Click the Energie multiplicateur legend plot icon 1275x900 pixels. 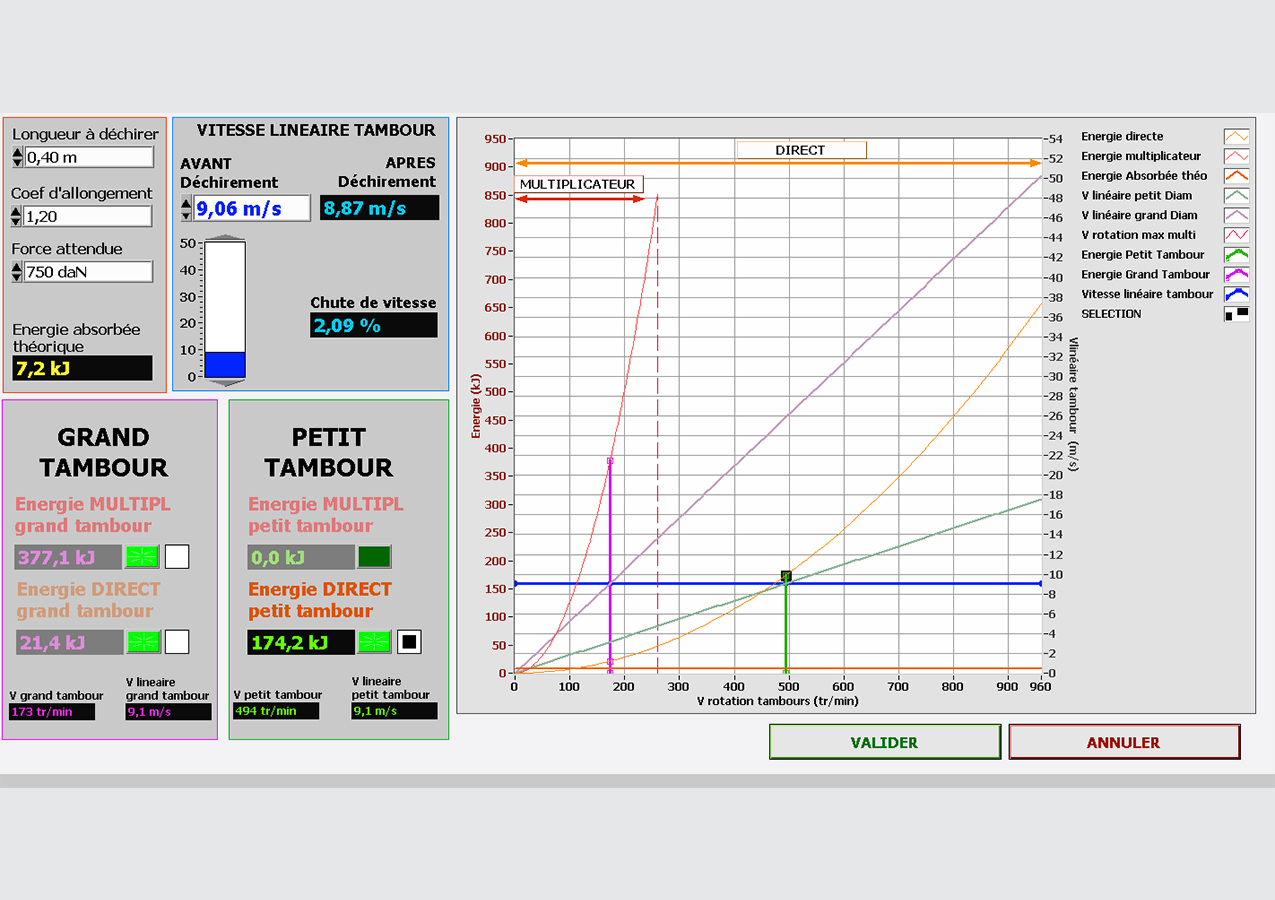coord(1237,156)
